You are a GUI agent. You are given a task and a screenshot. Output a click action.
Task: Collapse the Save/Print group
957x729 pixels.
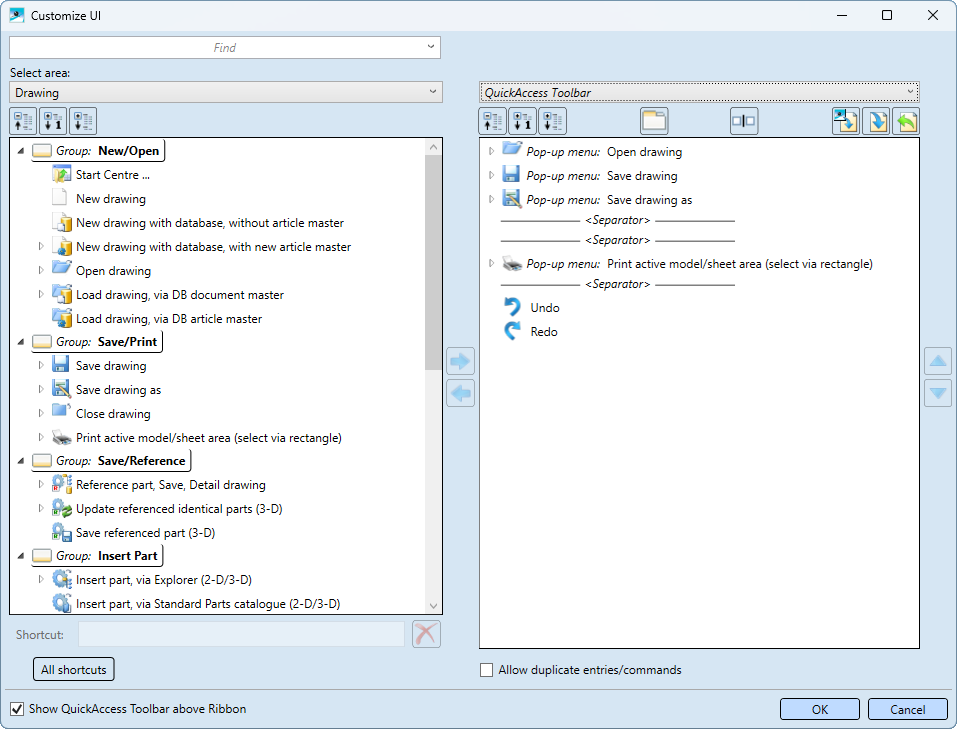22,342
